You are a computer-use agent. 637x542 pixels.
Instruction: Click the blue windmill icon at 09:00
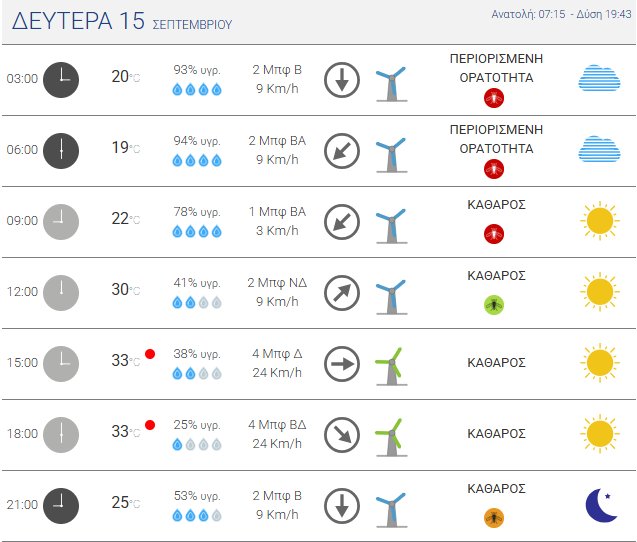point(389,222)
